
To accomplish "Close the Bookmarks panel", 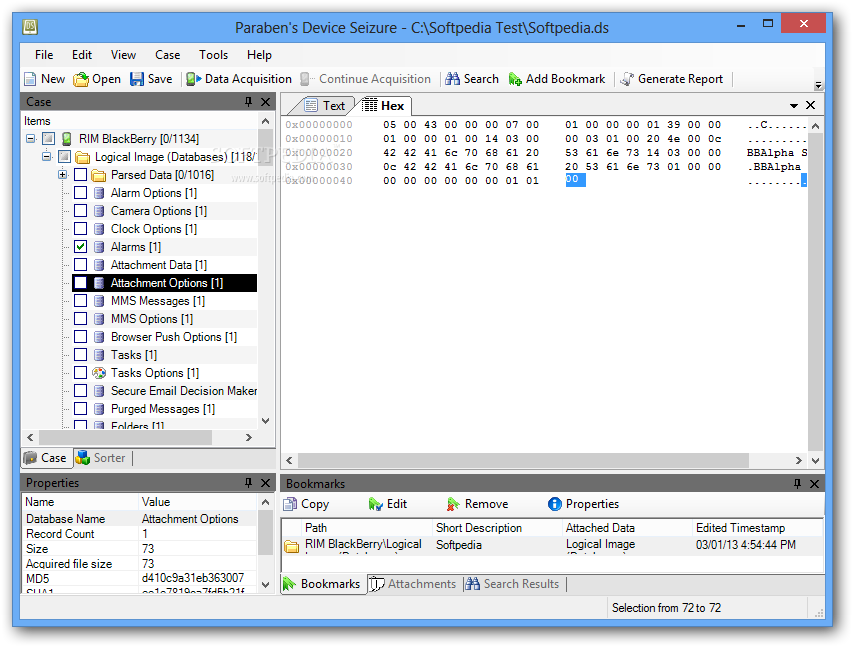I will click(x=814, y=484).
